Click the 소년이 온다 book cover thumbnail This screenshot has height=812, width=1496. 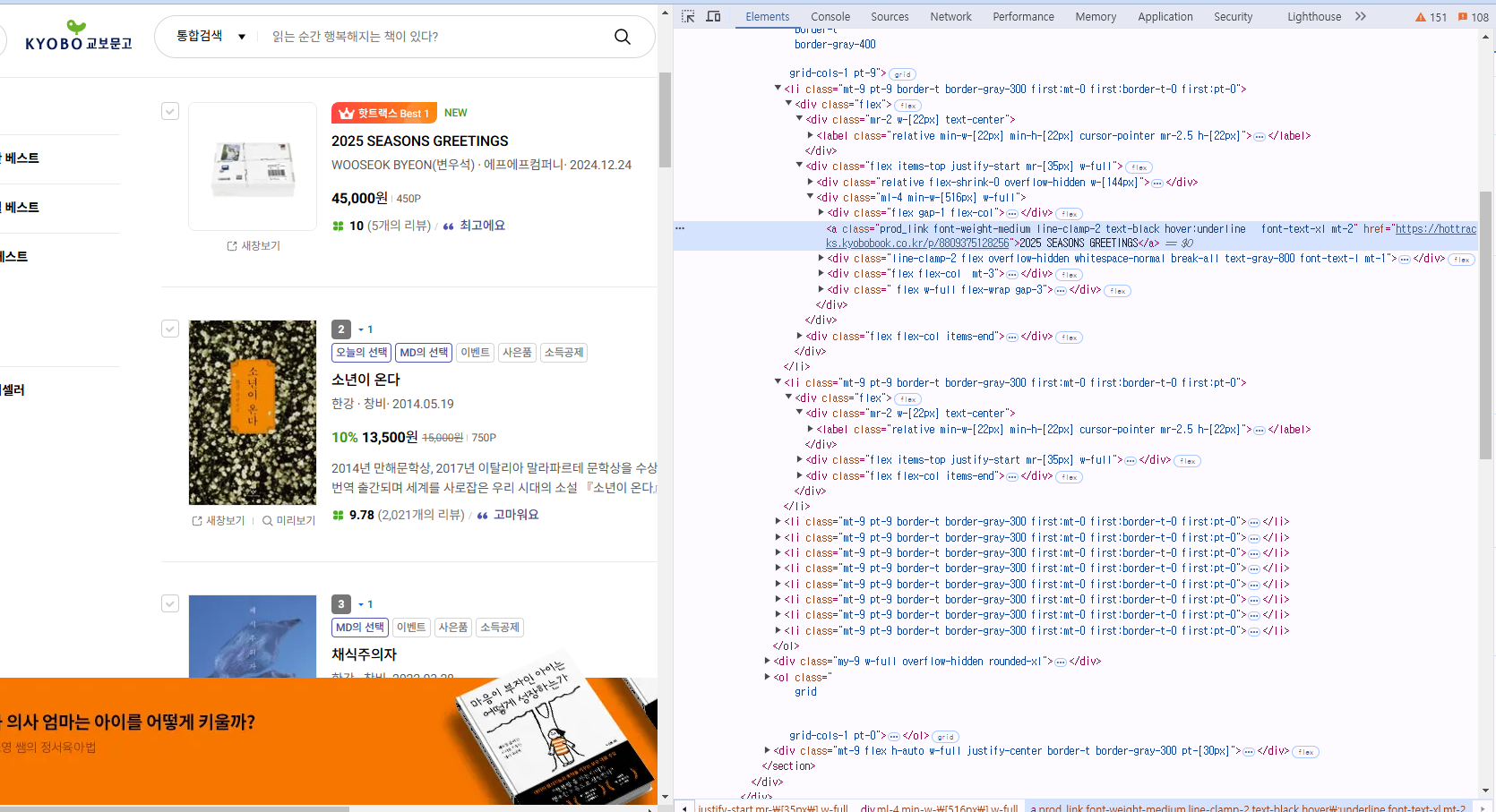[x=253, y=413]
